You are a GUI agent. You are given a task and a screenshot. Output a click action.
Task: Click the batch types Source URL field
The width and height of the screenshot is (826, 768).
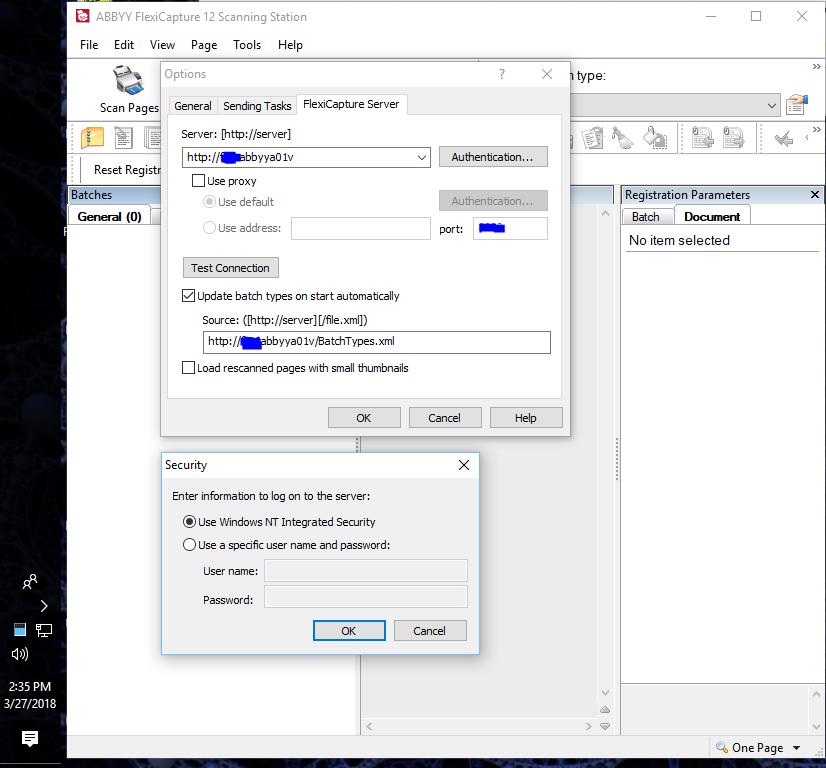(x=376, y=342)
